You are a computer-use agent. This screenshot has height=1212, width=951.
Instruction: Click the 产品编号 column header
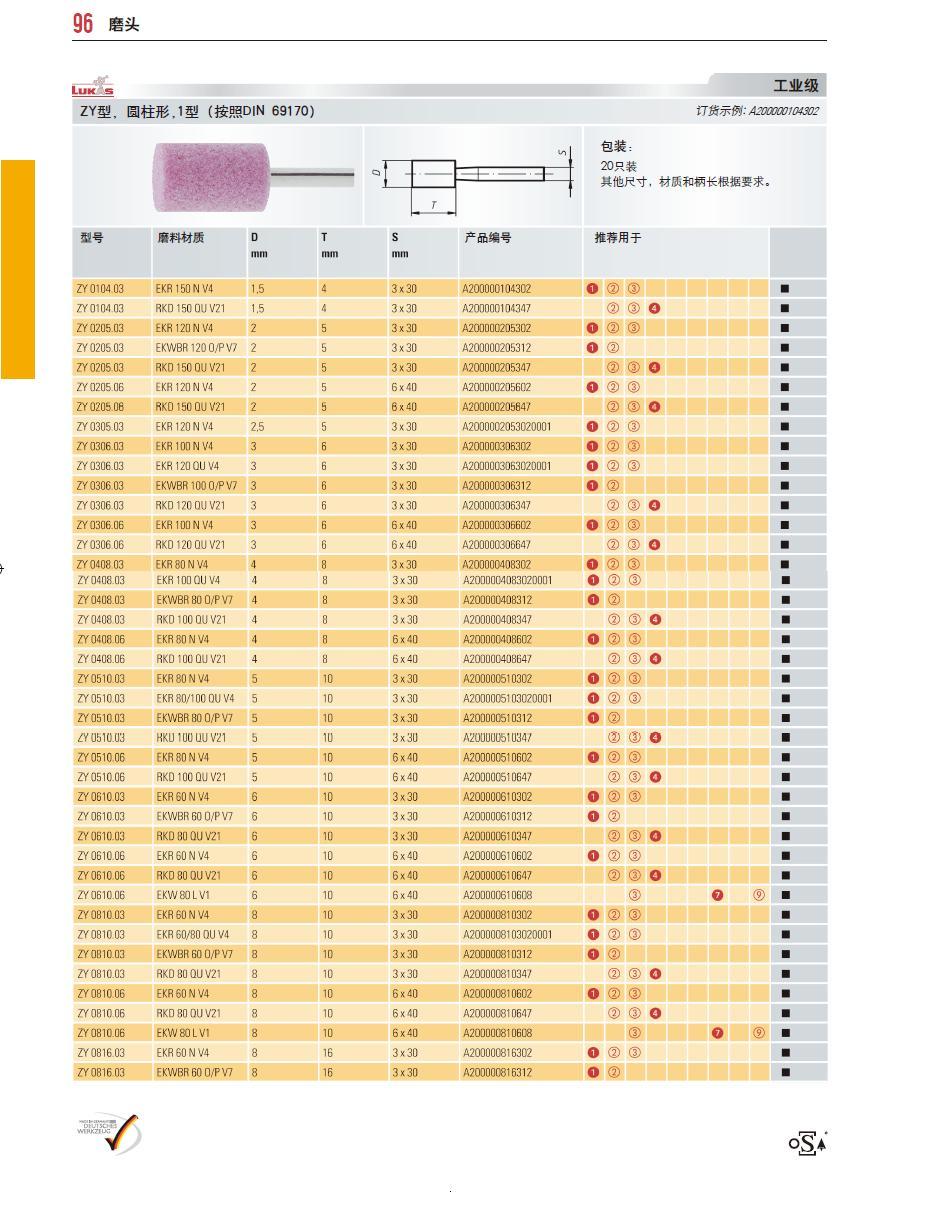tap(488, 238)
